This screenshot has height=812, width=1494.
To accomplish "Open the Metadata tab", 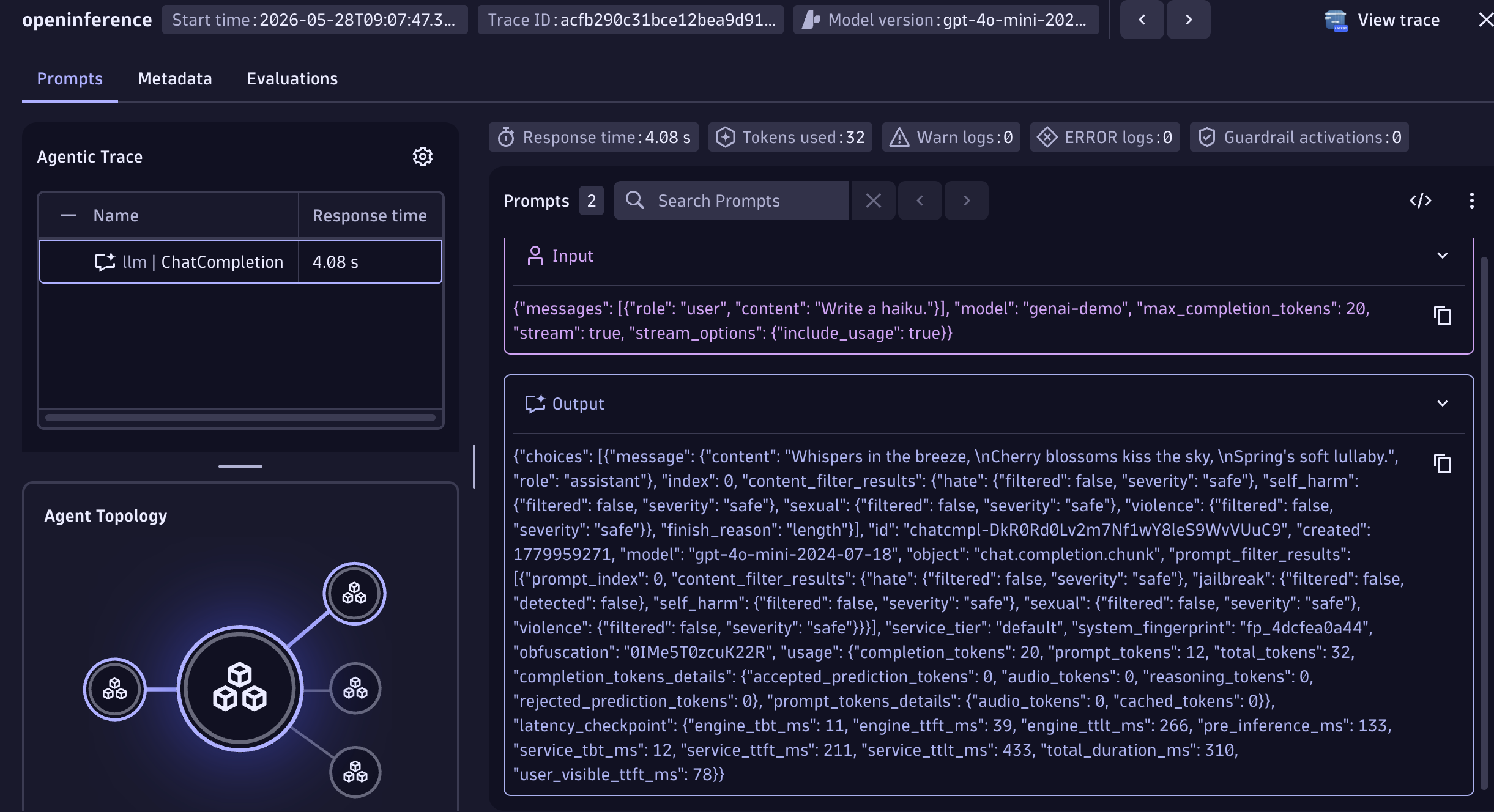I will (175, 78).
